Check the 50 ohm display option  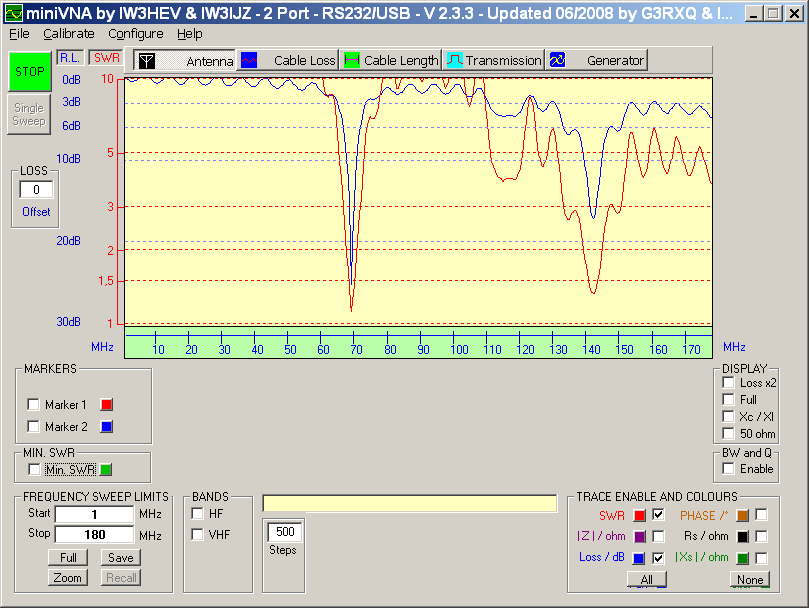[729, 434]
